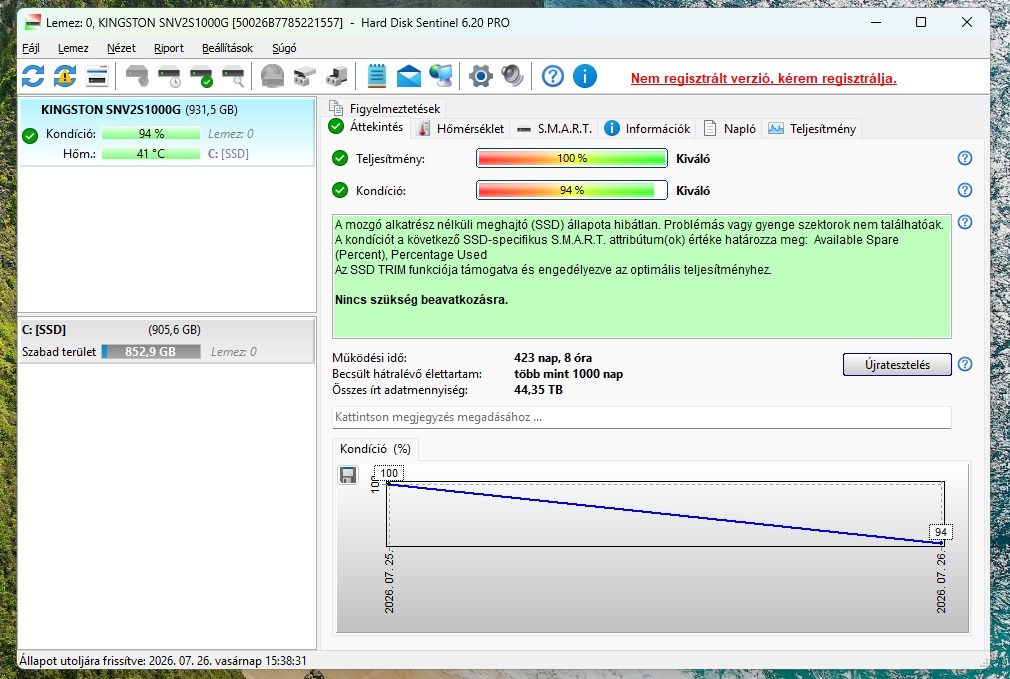This screenshot has height=679, width=1010.
Task: Click the Kondíció 94 % gradient bar in overview
Action: pos(572,191)
